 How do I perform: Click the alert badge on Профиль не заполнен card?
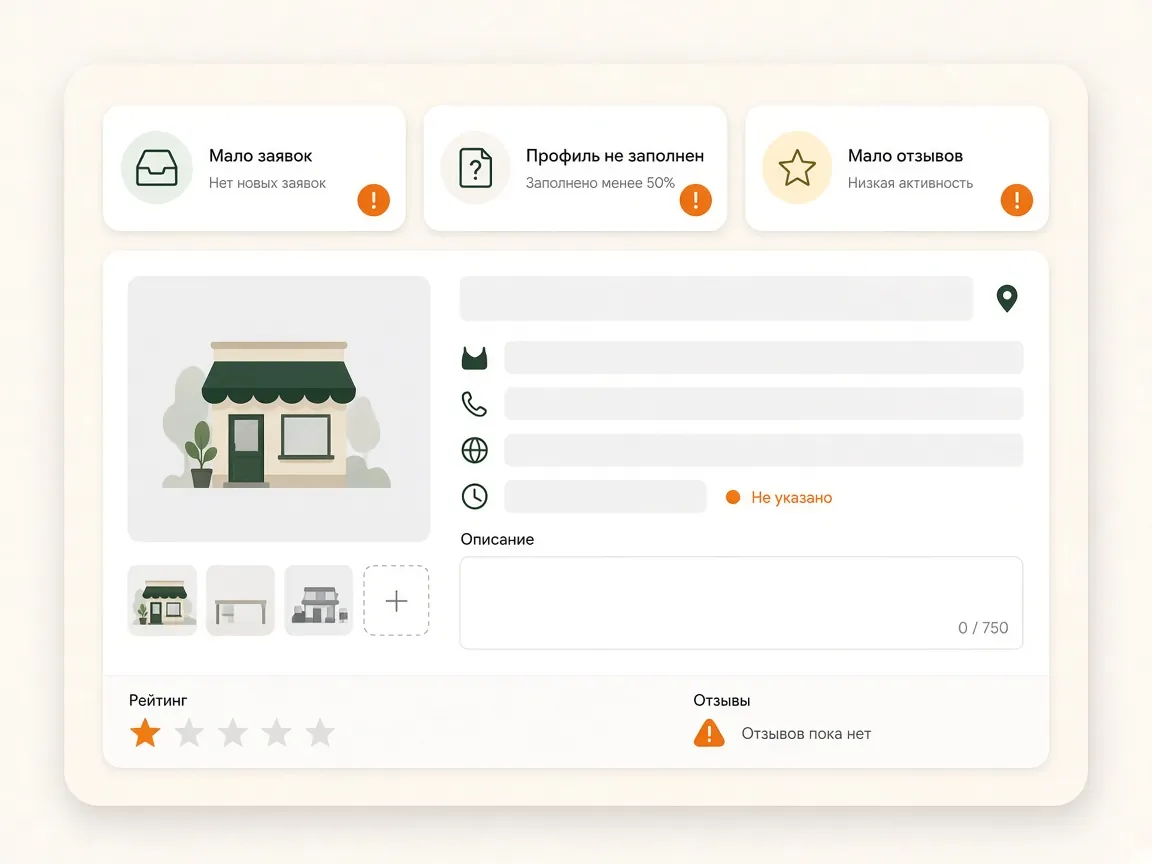point(696,200)
